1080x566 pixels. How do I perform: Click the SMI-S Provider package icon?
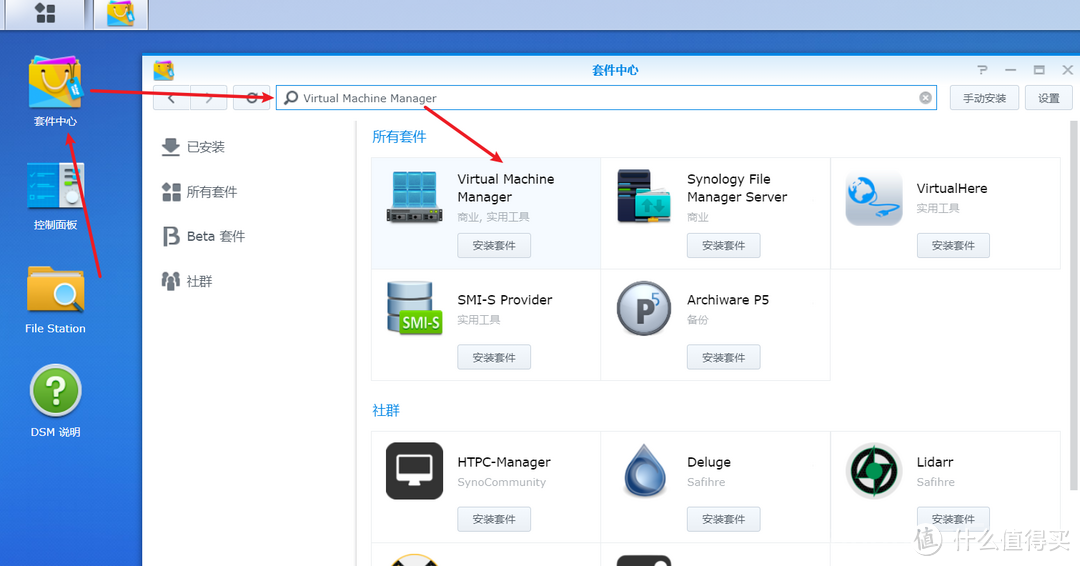coord(414,308)
